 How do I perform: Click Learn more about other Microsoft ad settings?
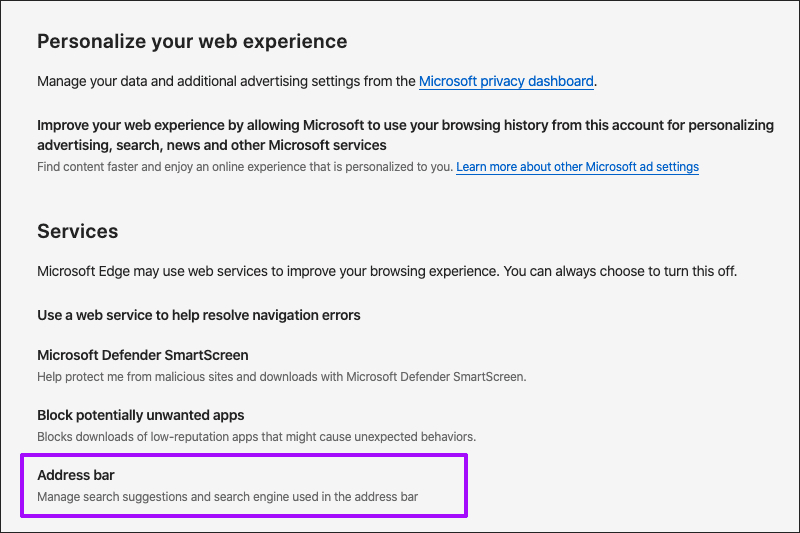[x=577, y=167]
